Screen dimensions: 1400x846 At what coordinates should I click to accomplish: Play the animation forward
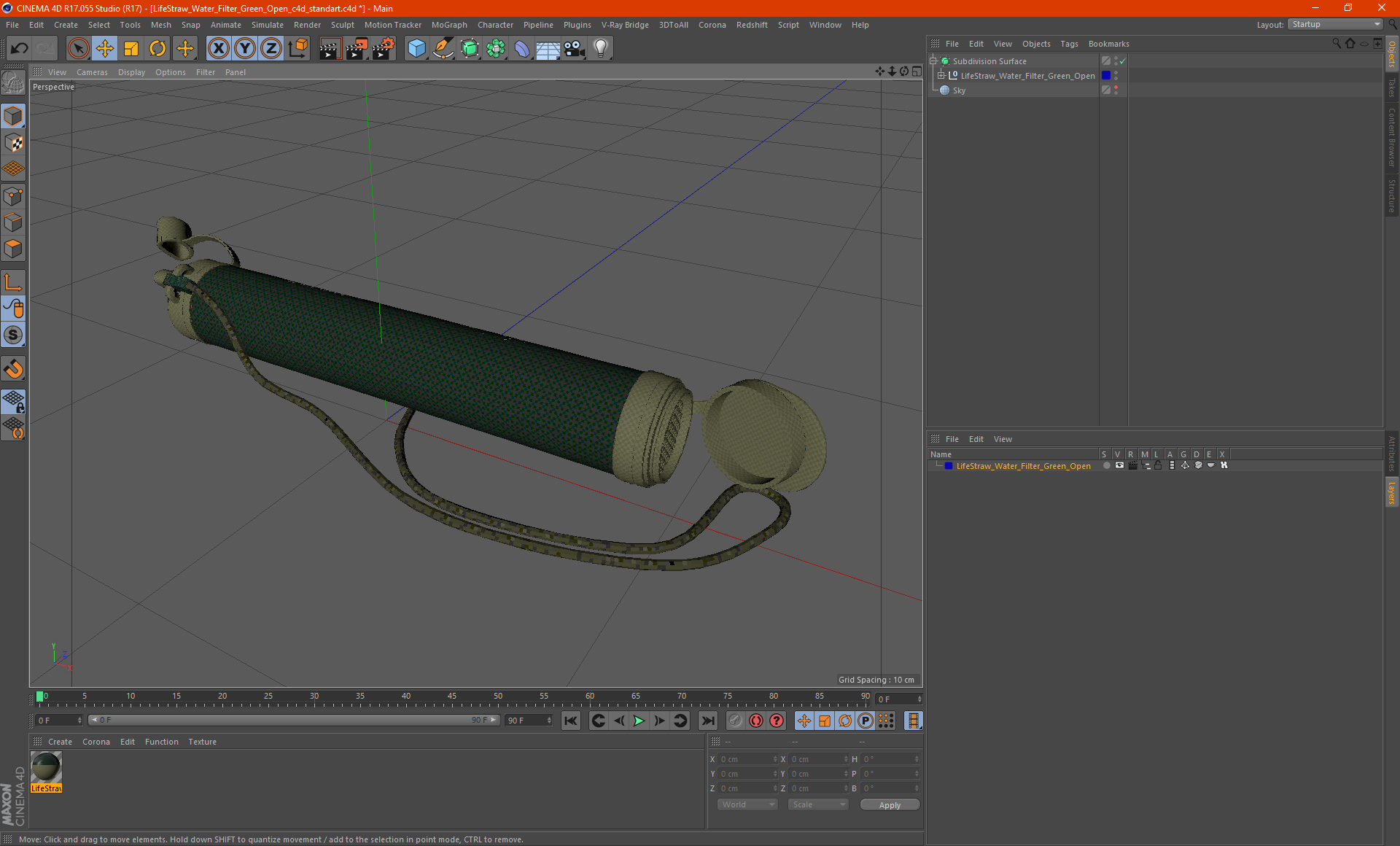(x=639, y=721)
